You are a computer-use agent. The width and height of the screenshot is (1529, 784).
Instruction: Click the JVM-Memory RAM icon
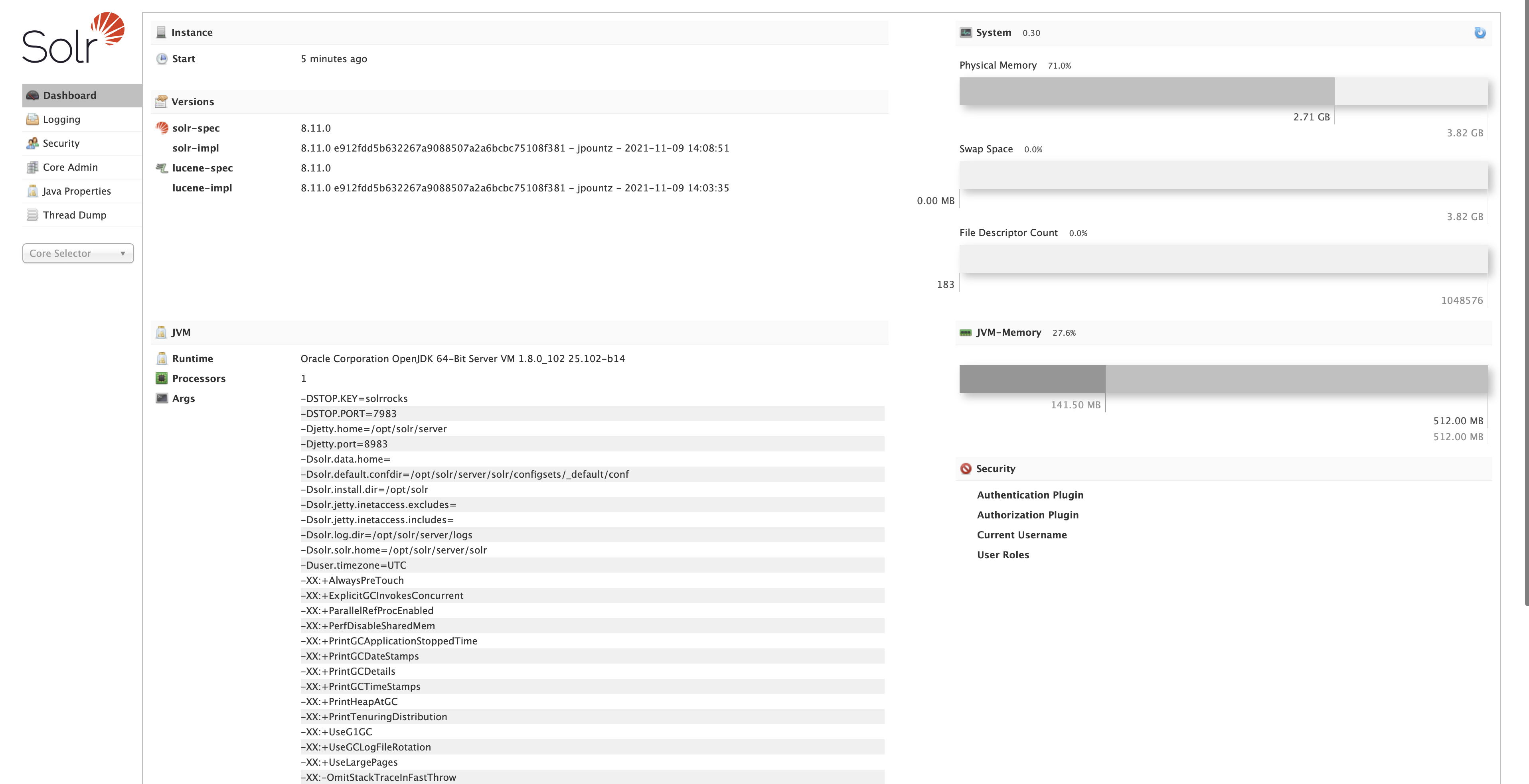966,332
